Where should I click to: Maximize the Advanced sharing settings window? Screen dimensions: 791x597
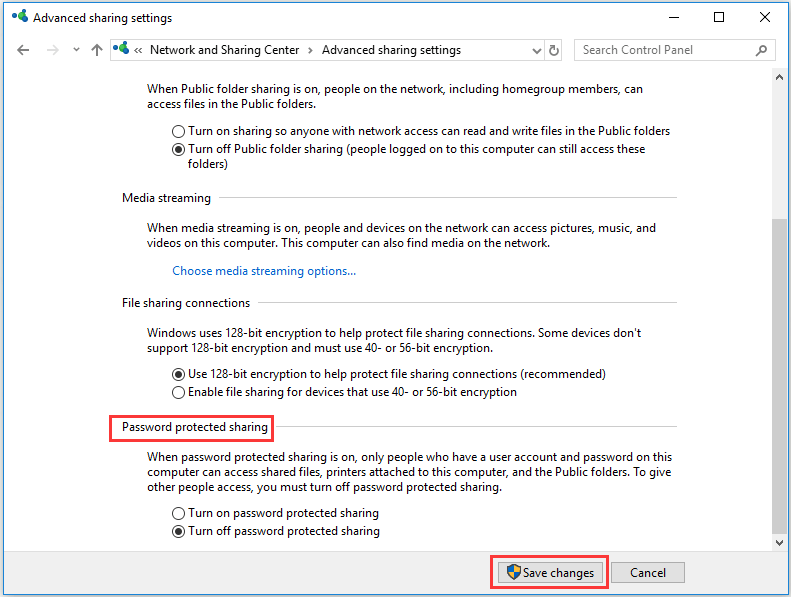(x=719, y=17)
